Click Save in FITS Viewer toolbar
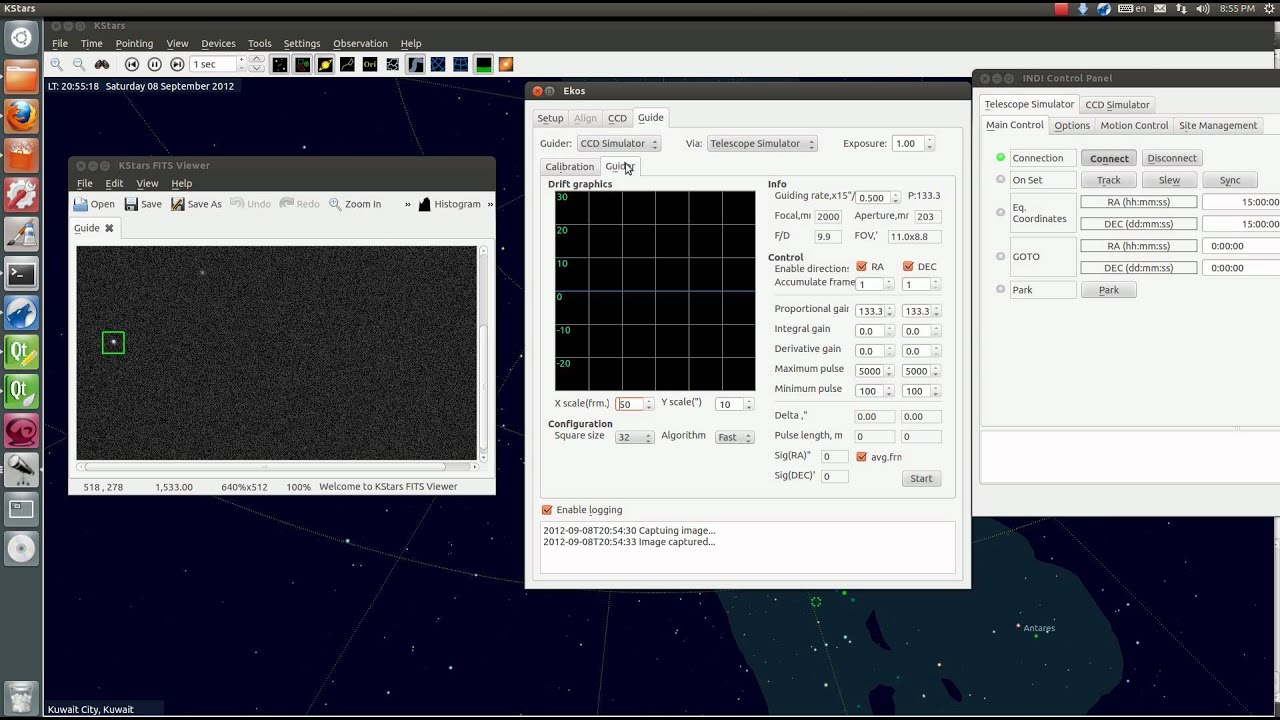1280x720 pixels. click(143, 204)
